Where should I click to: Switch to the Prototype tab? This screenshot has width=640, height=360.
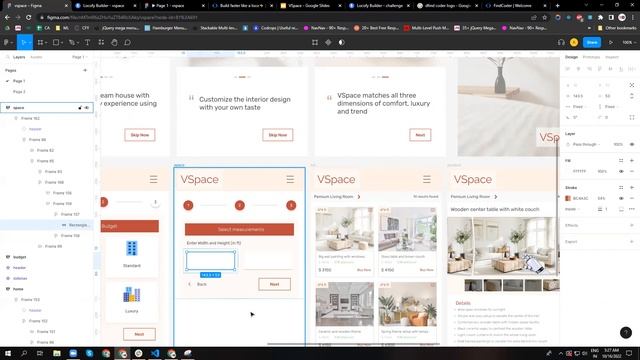point(591,57)
